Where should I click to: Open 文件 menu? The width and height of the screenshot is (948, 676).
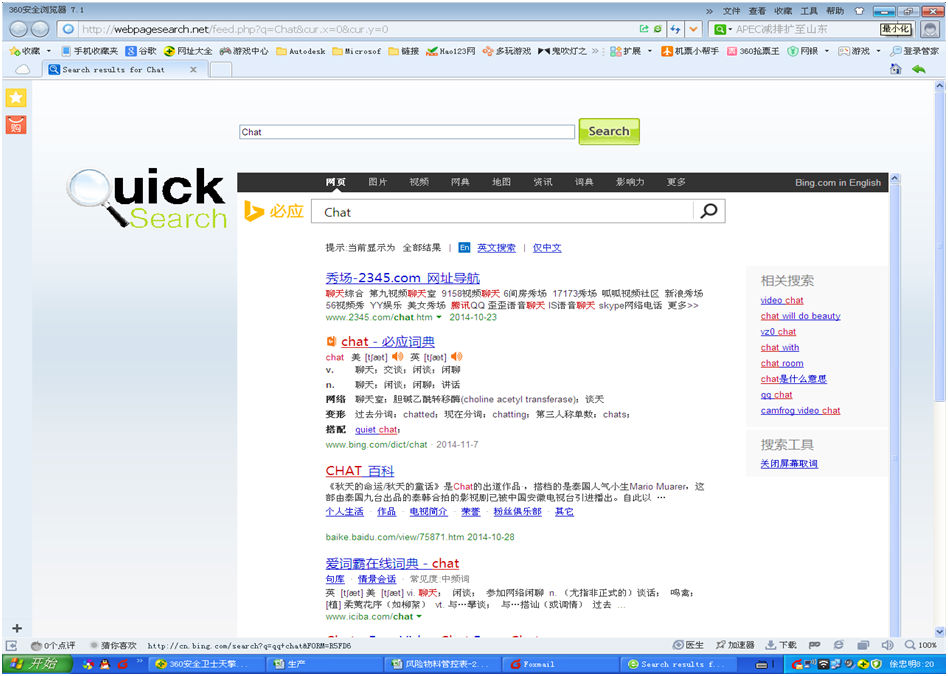pos(731,11)
